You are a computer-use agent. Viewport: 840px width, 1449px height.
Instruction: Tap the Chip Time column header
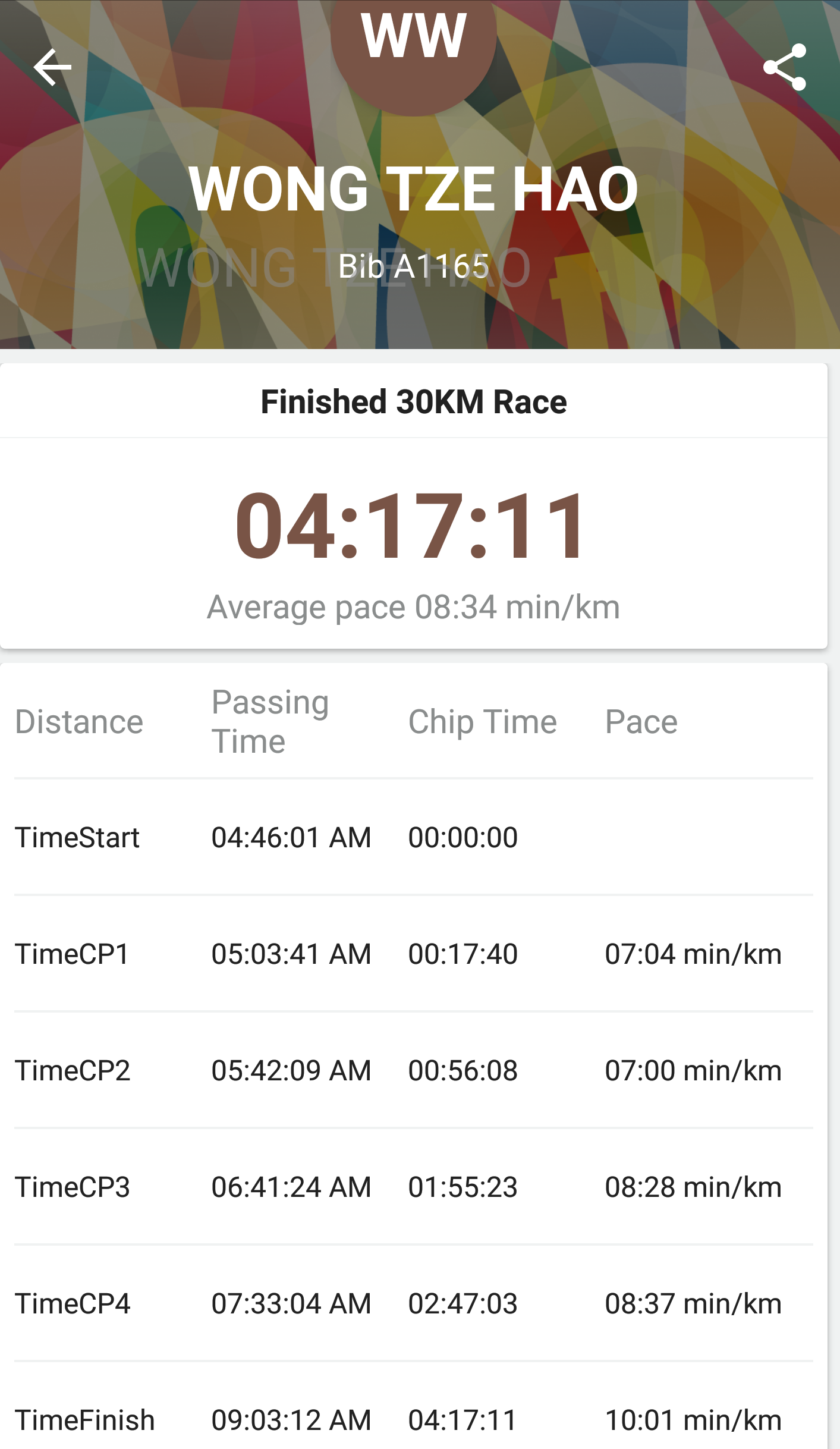pos(483,722)
